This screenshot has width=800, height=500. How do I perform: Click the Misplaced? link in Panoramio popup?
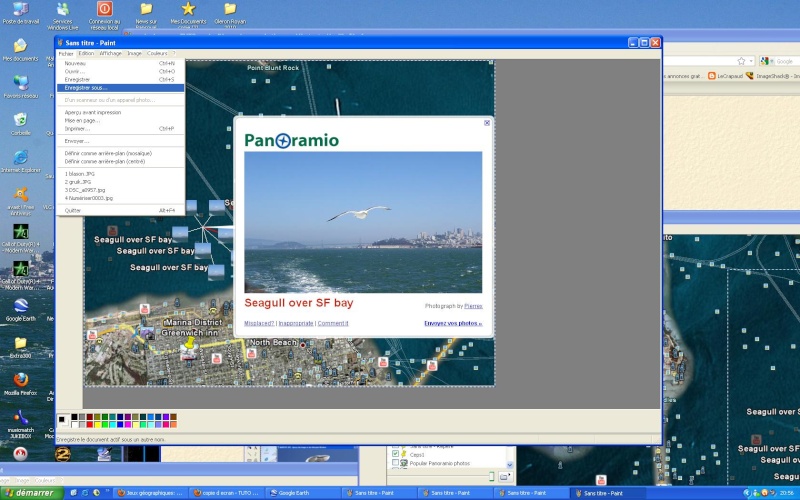[259, 323]
